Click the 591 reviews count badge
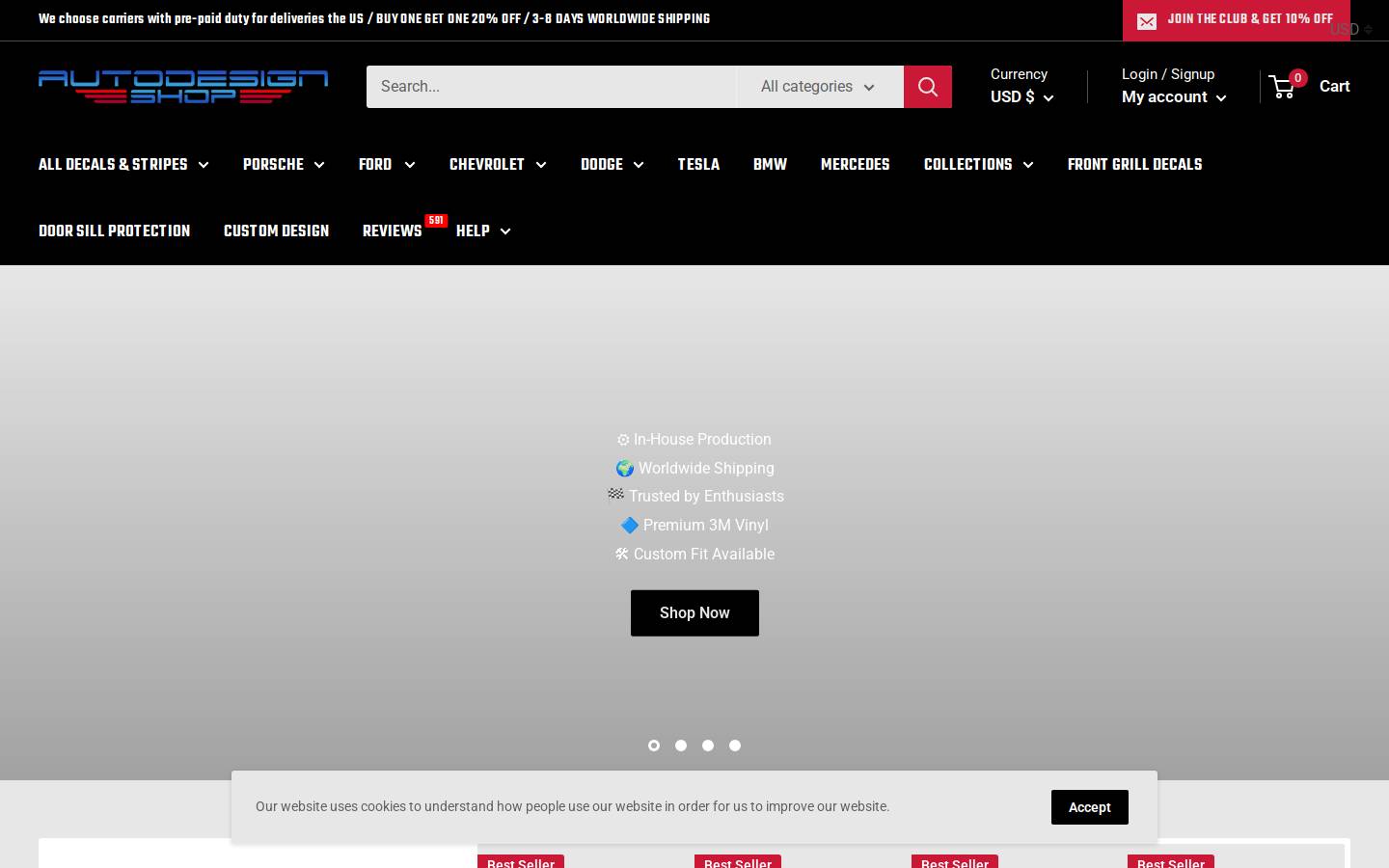 point(436,221)
